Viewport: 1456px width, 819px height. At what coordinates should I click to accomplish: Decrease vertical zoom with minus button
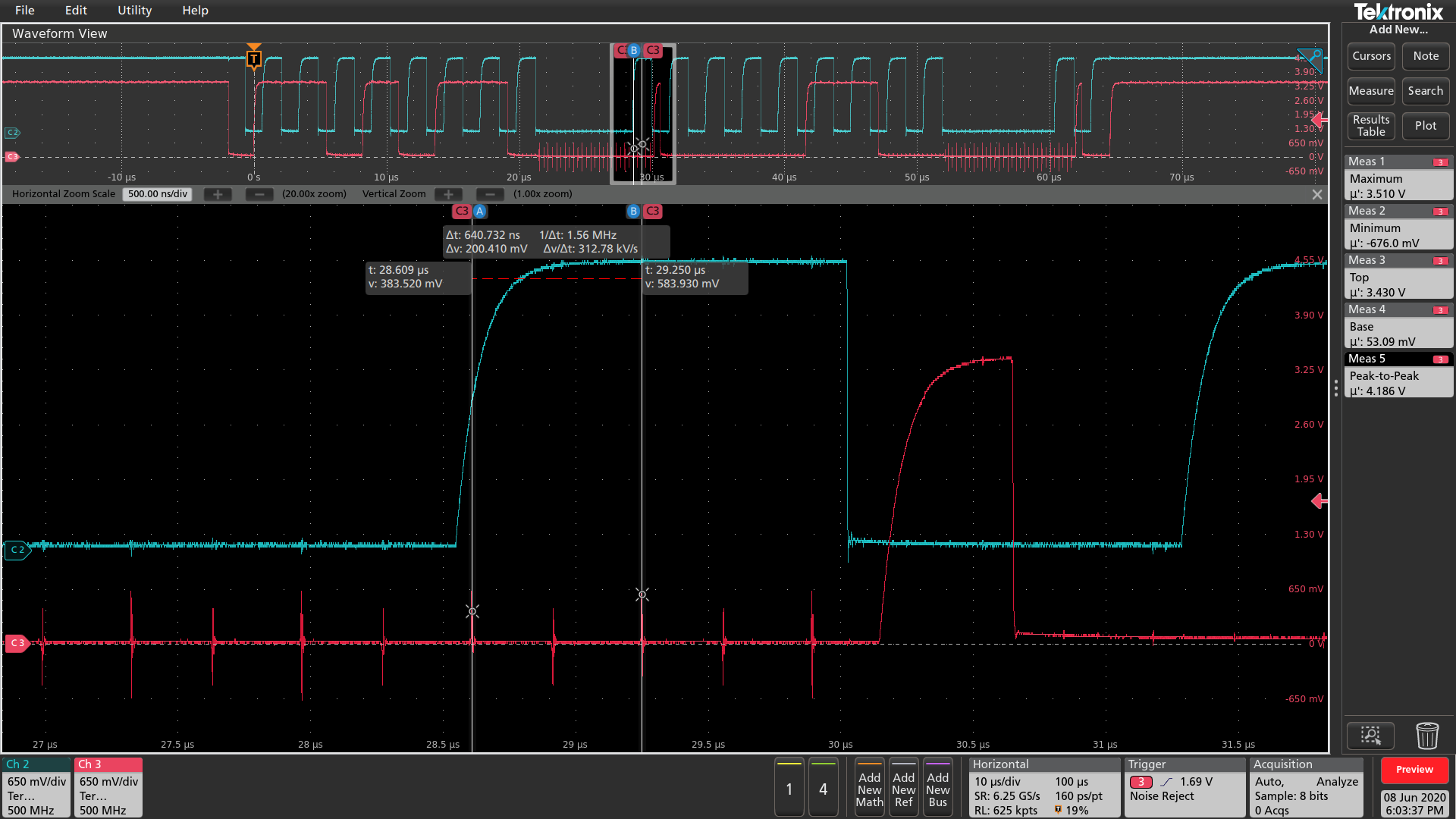pos(490,194)
